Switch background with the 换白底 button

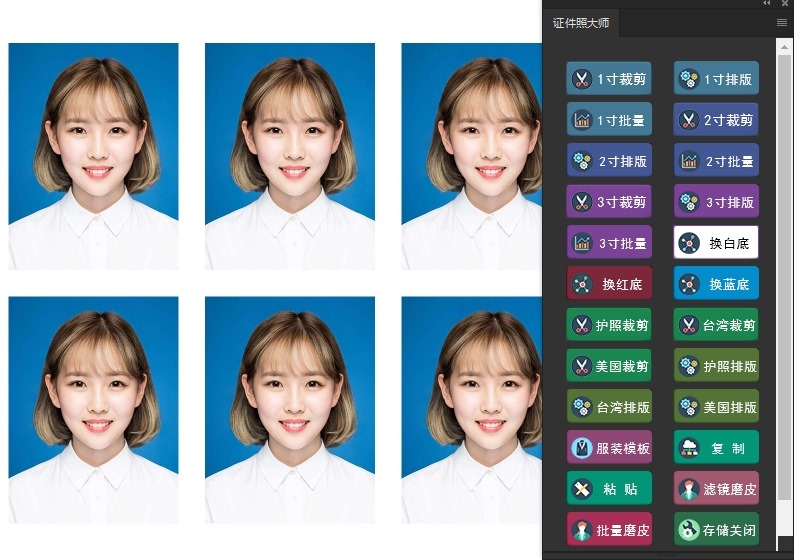pyautogui.click(x=716, y=243)
